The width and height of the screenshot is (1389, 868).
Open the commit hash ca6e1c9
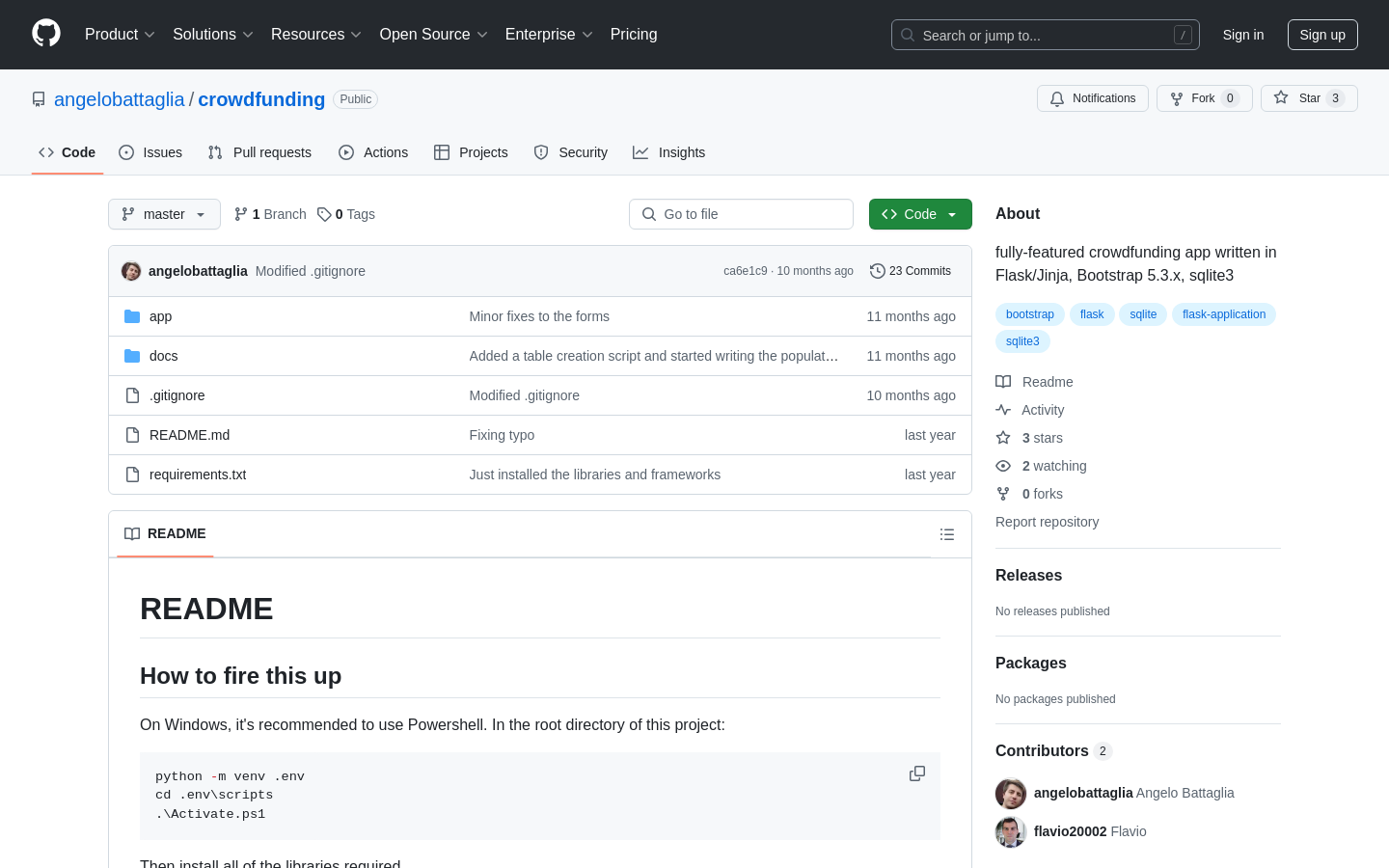[x=745, y=271]
